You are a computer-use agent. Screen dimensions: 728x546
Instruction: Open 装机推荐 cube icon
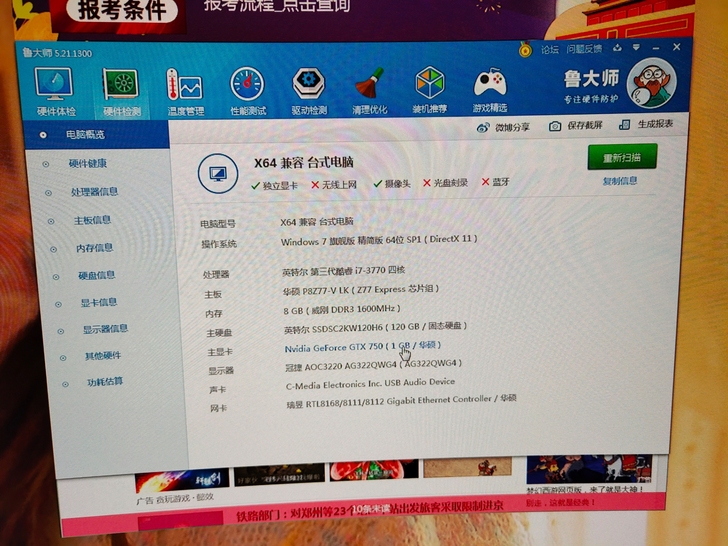point(429,90)
